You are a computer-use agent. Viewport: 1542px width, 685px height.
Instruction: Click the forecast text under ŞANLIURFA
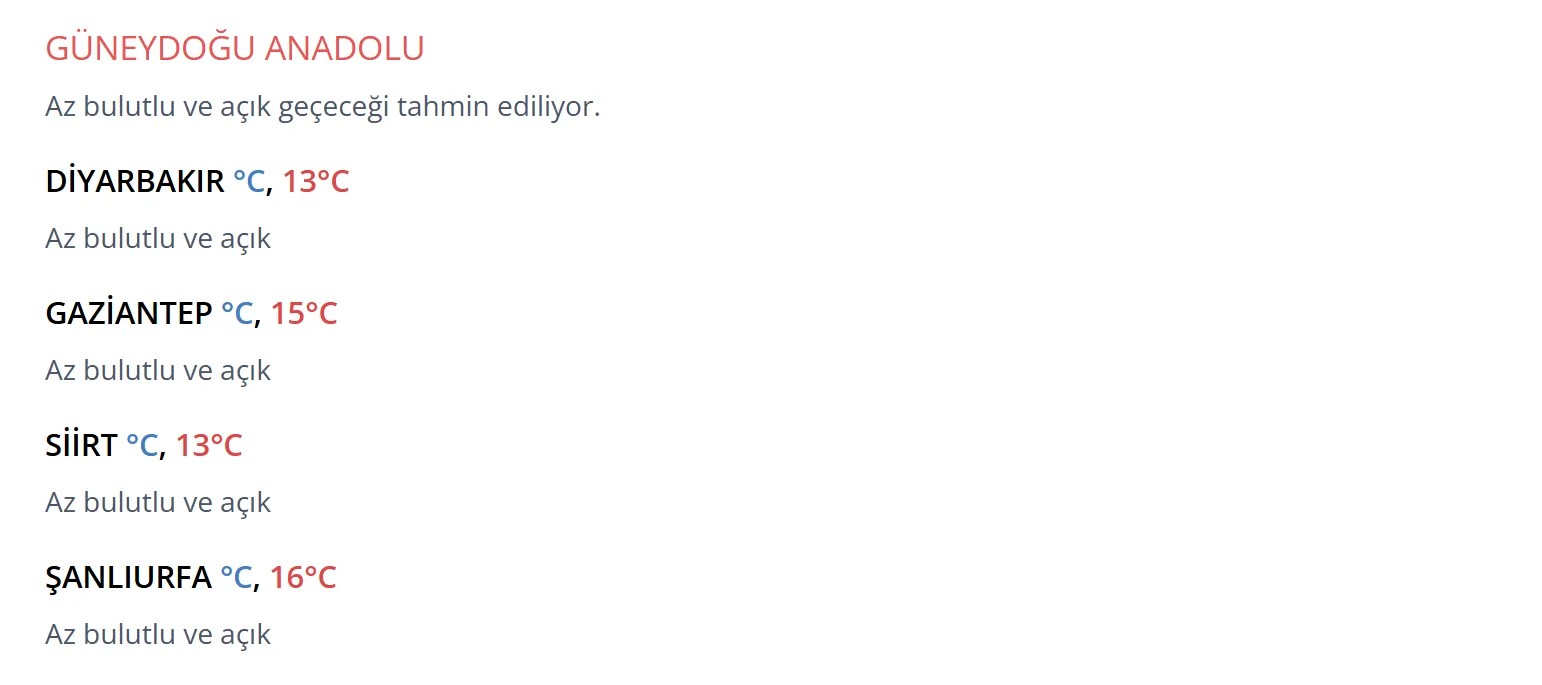158,634
